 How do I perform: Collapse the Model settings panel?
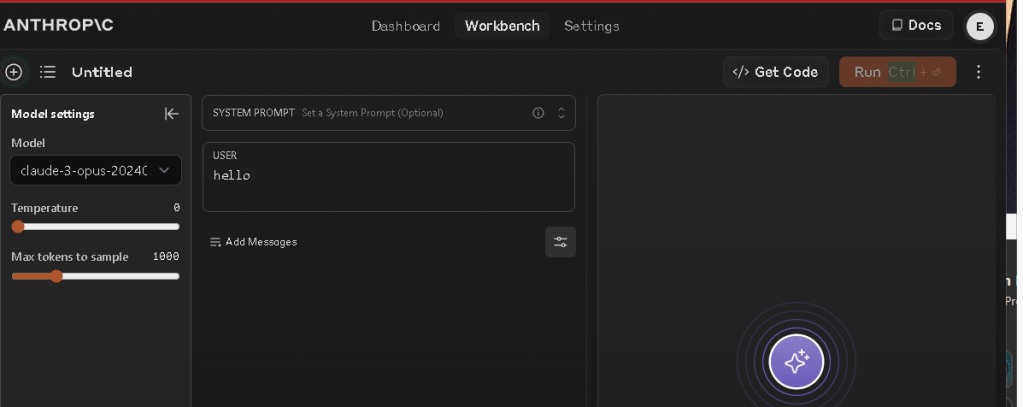coord(171,113)
